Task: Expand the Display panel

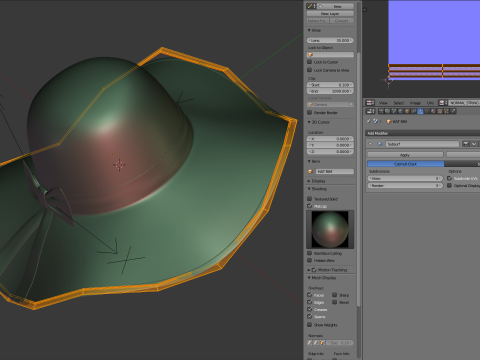Action: point(309,181)
